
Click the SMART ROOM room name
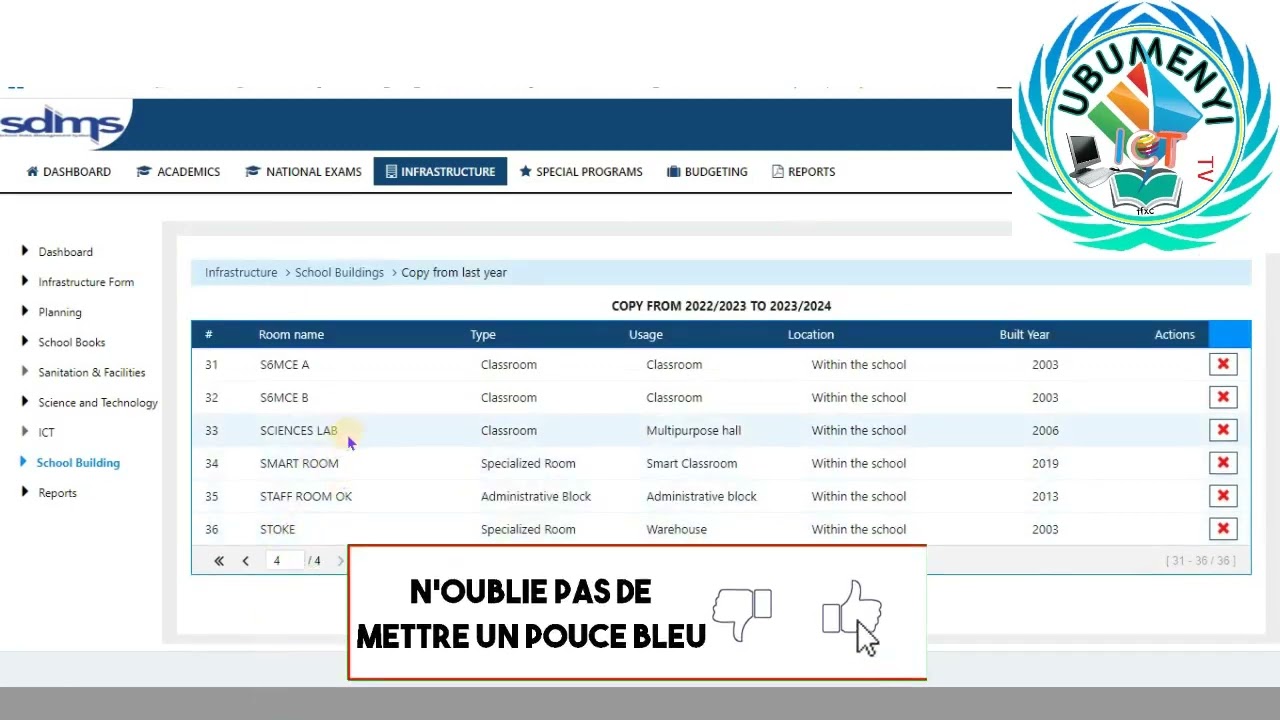299,463
